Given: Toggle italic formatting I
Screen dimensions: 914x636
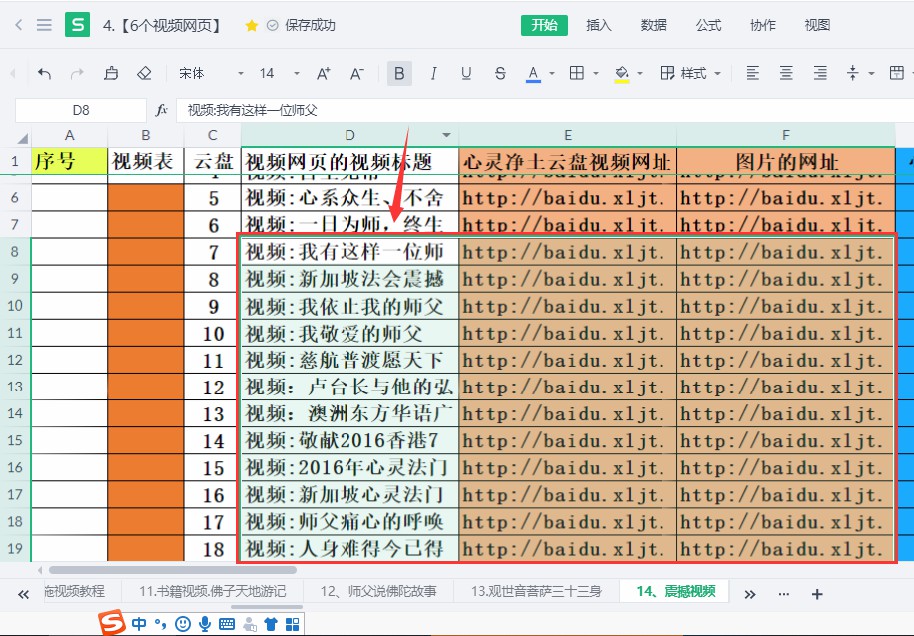Looking at the screenshot, I should tap(433, 73).
